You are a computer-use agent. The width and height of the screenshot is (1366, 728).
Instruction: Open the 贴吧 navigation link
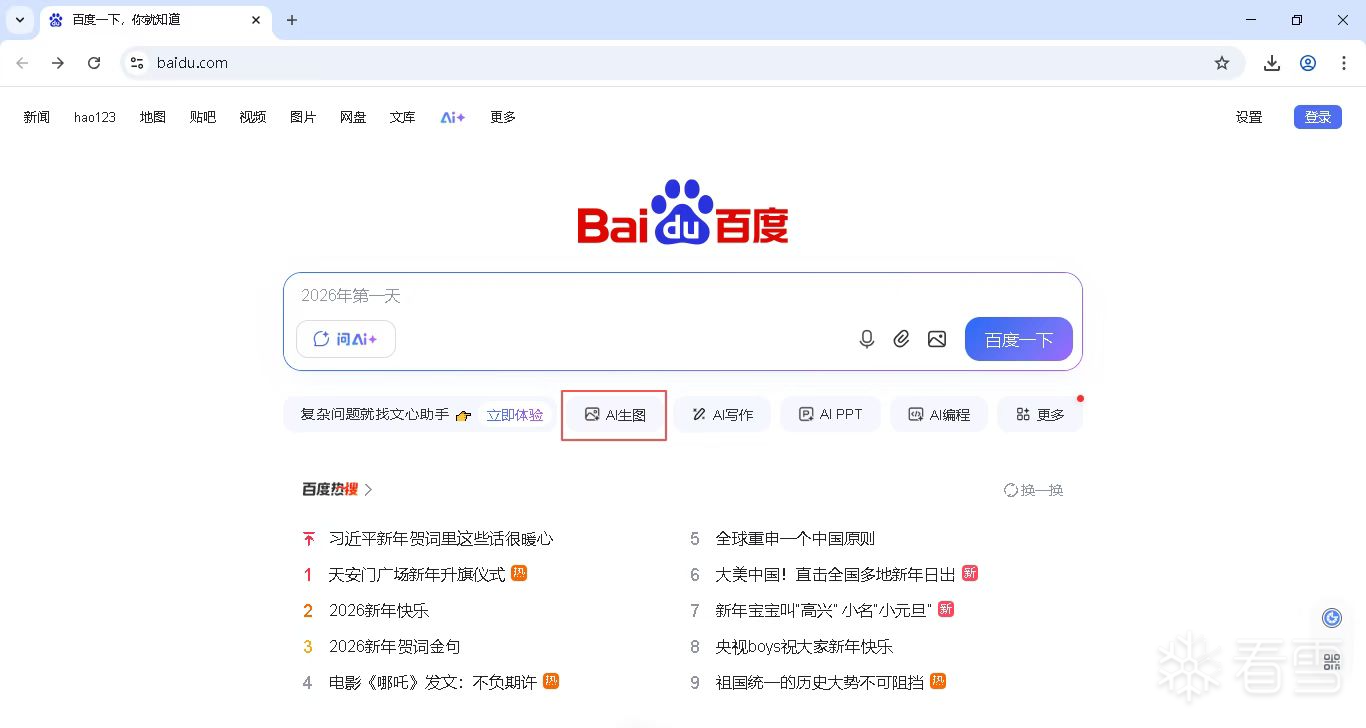pos(203,117)
